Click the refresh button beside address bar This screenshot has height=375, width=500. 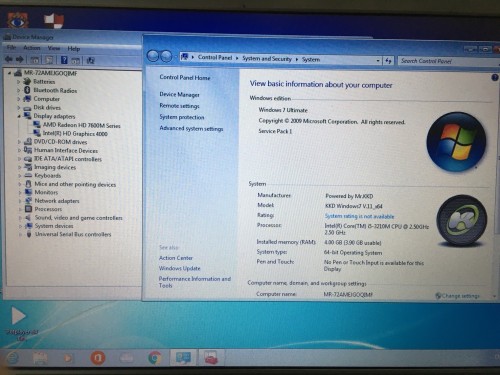[388, 61]
